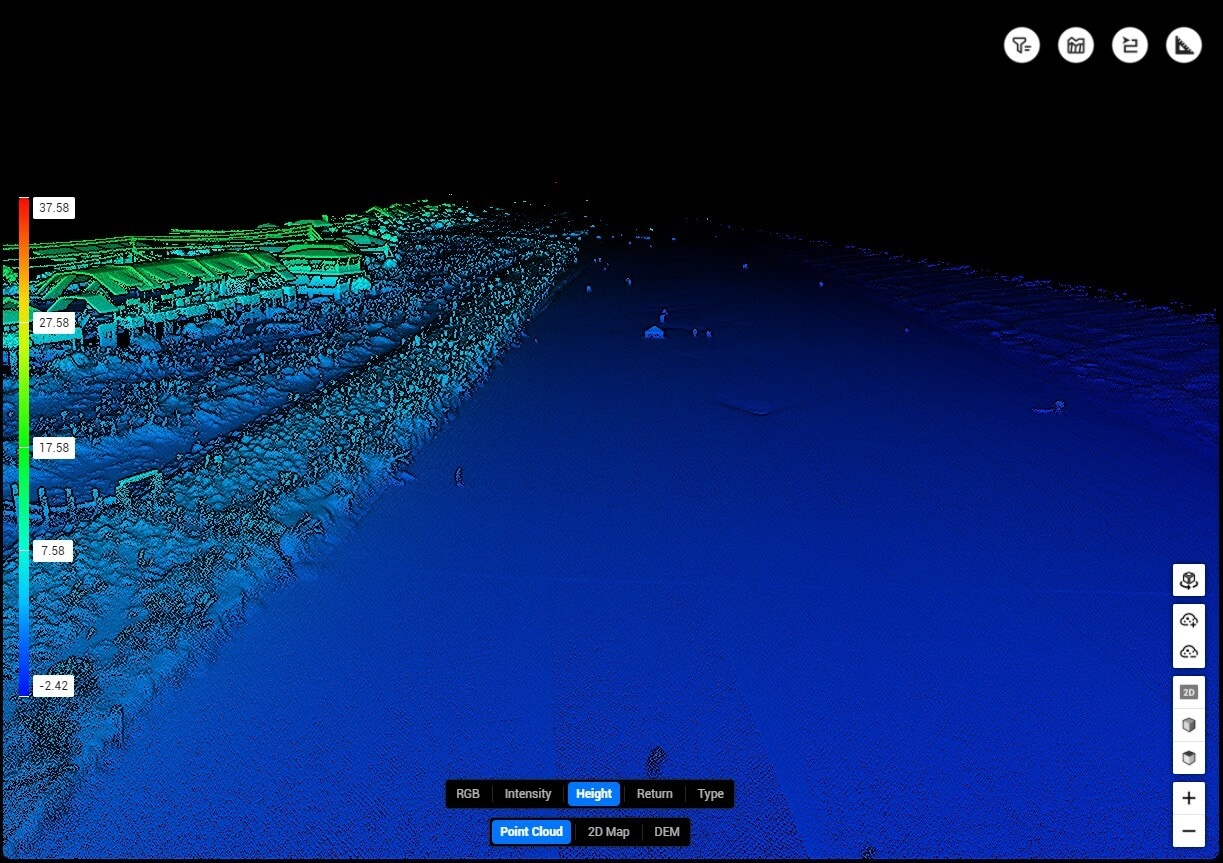1223x863 pixels.
Task: Select the top-shaded cube view icon
Action: click(x=1188, y=758)
